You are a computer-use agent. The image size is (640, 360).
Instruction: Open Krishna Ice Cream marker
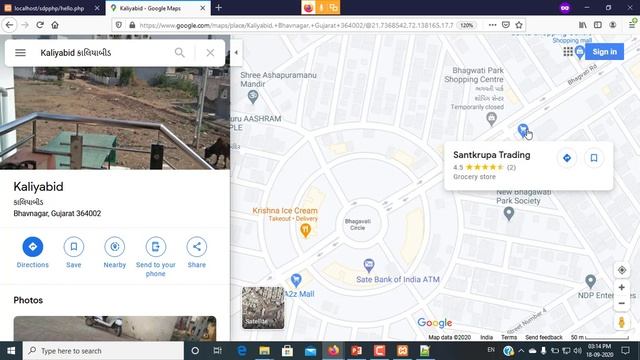(x=305, y=231)
